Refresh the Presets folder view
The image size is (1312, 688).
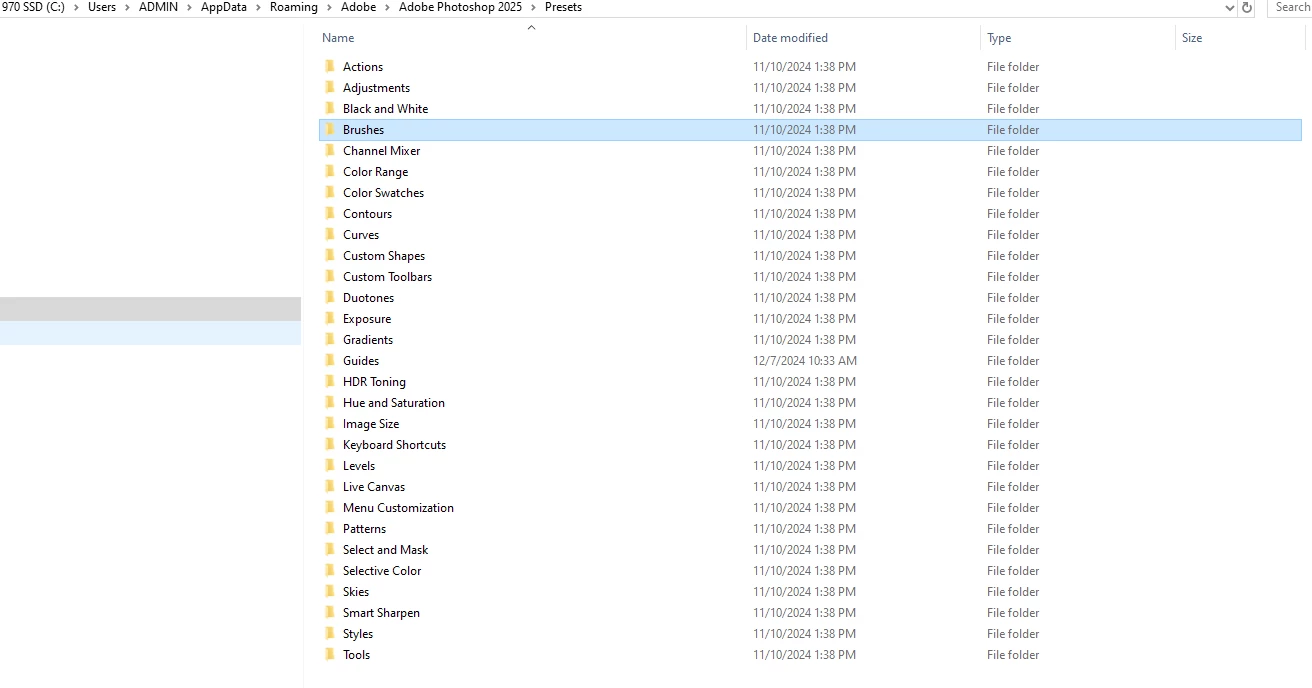point(1247,7)
